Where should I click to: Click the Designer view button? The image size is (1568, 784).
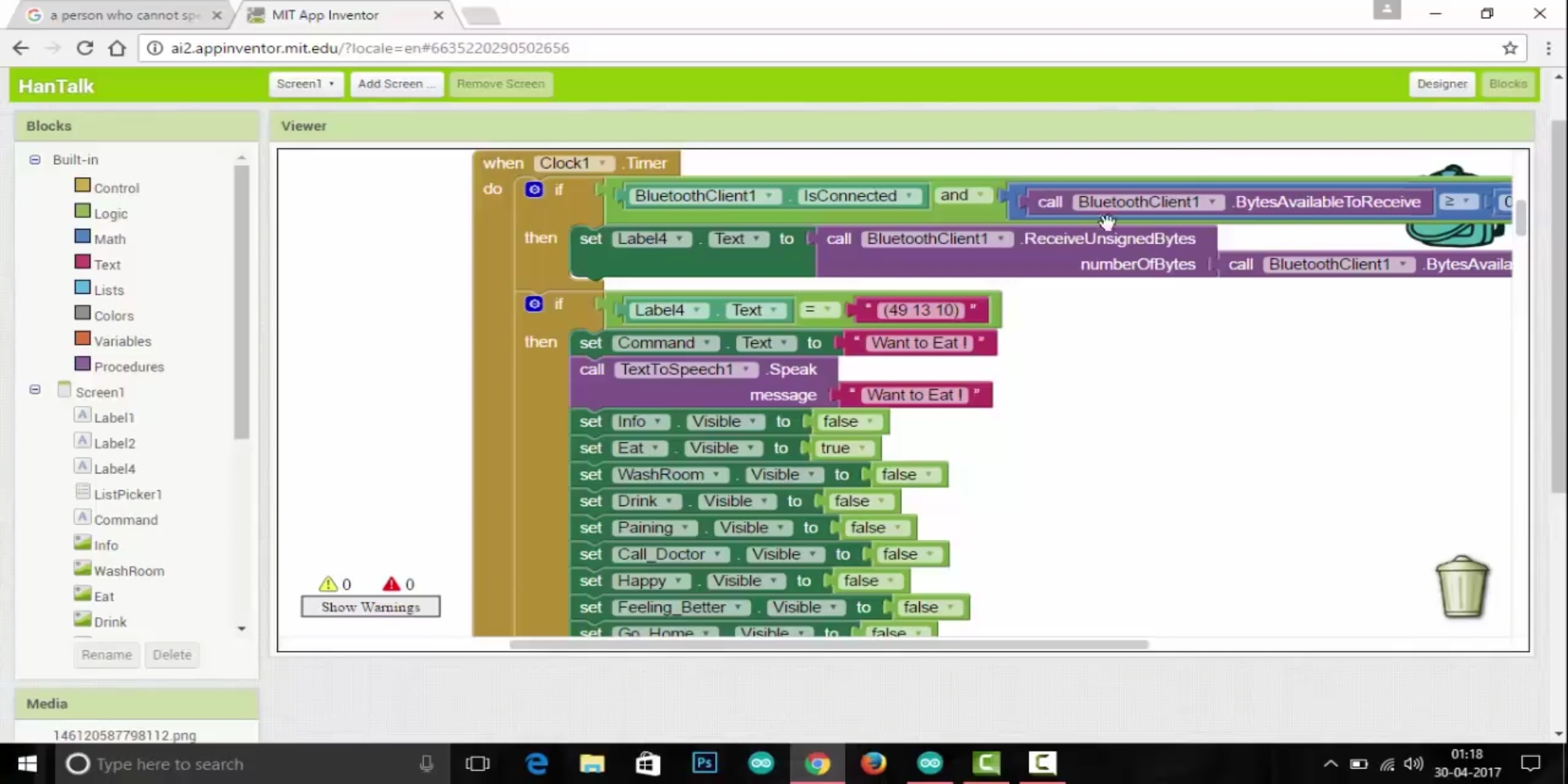[x=1442, y=83]
